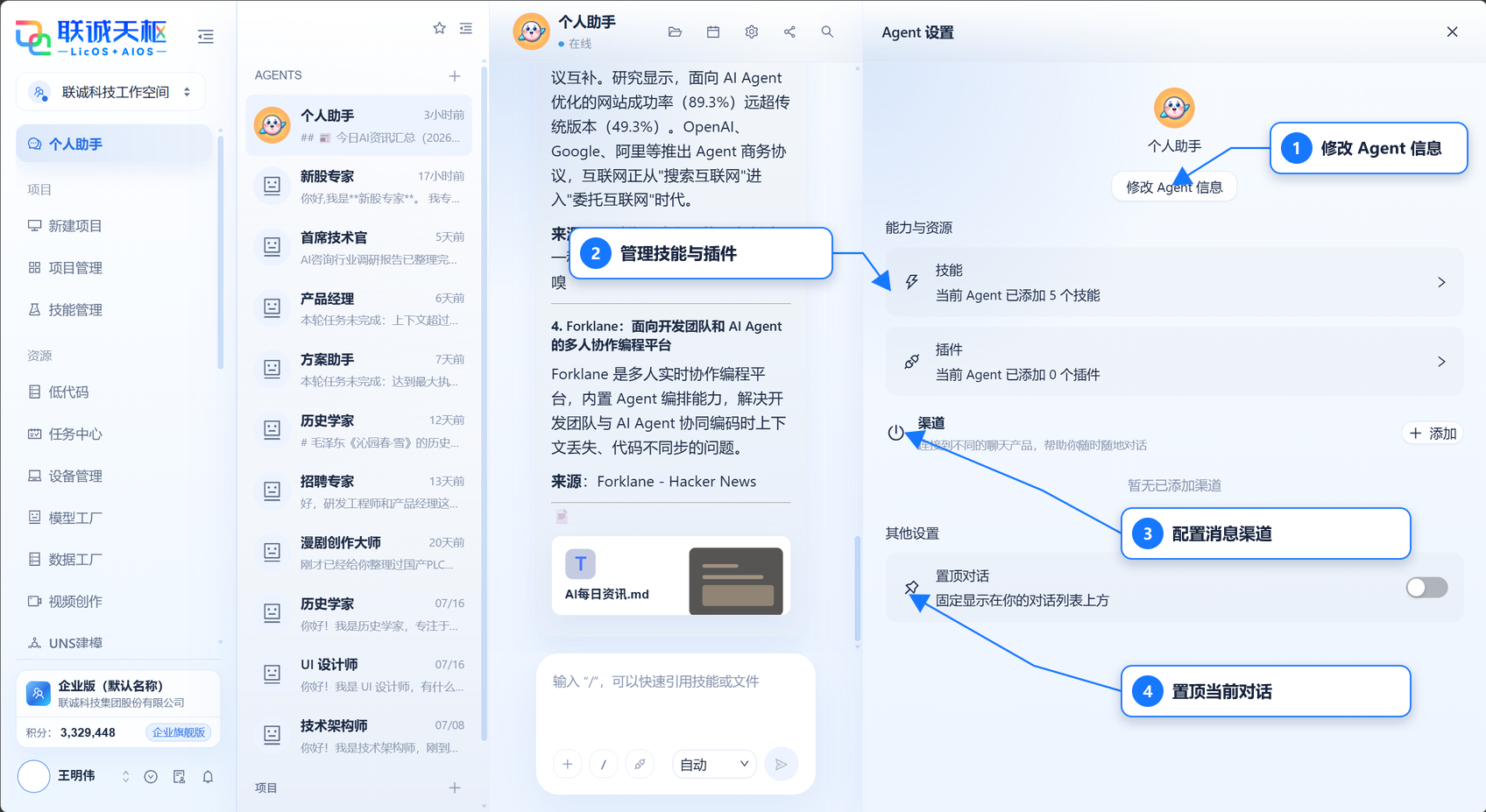1486x812 pixels.
Task: Click the 企业旗舰版 badge
Action: (179, 732)
